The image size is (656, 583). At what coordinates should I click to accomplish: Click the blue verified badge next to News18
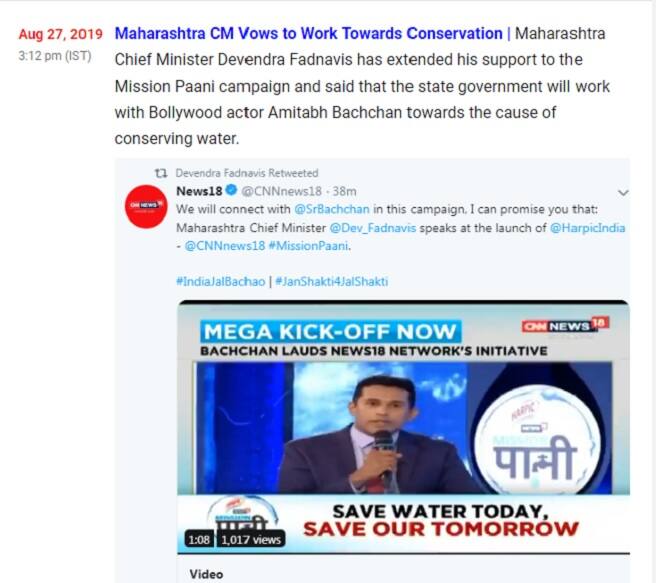(231, 190)
